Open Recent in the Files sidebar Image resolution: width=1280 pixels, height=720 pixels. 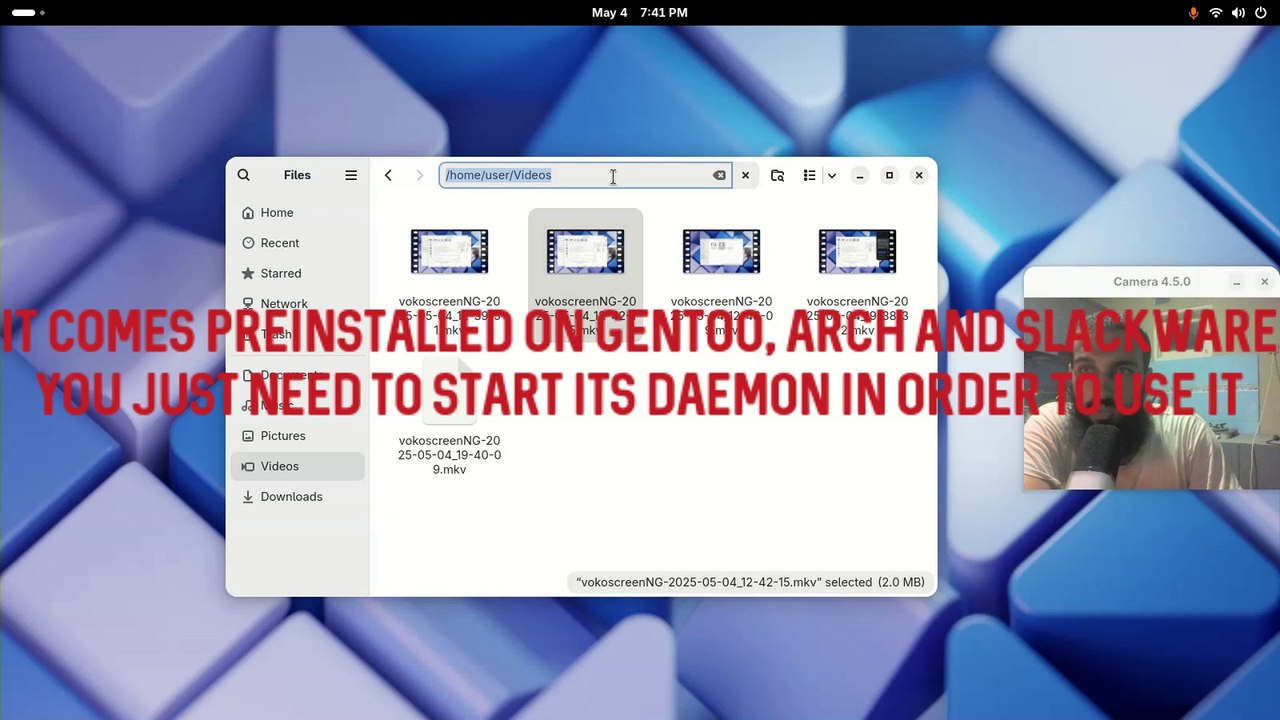click(298, 243)
